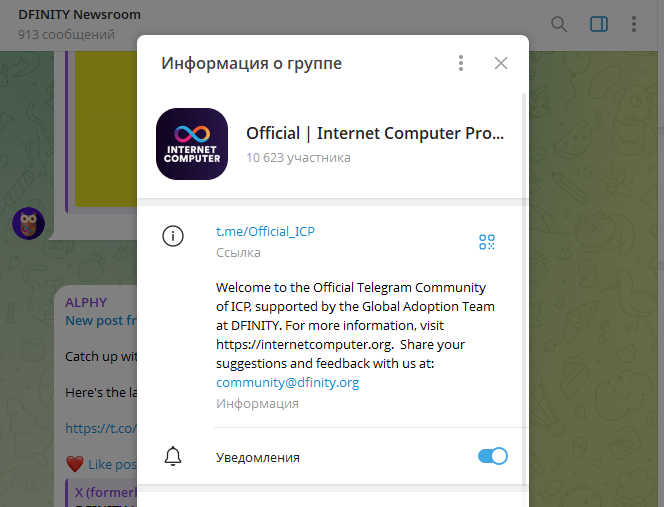Click the 913 сообщений subtitle

(66, 34)
